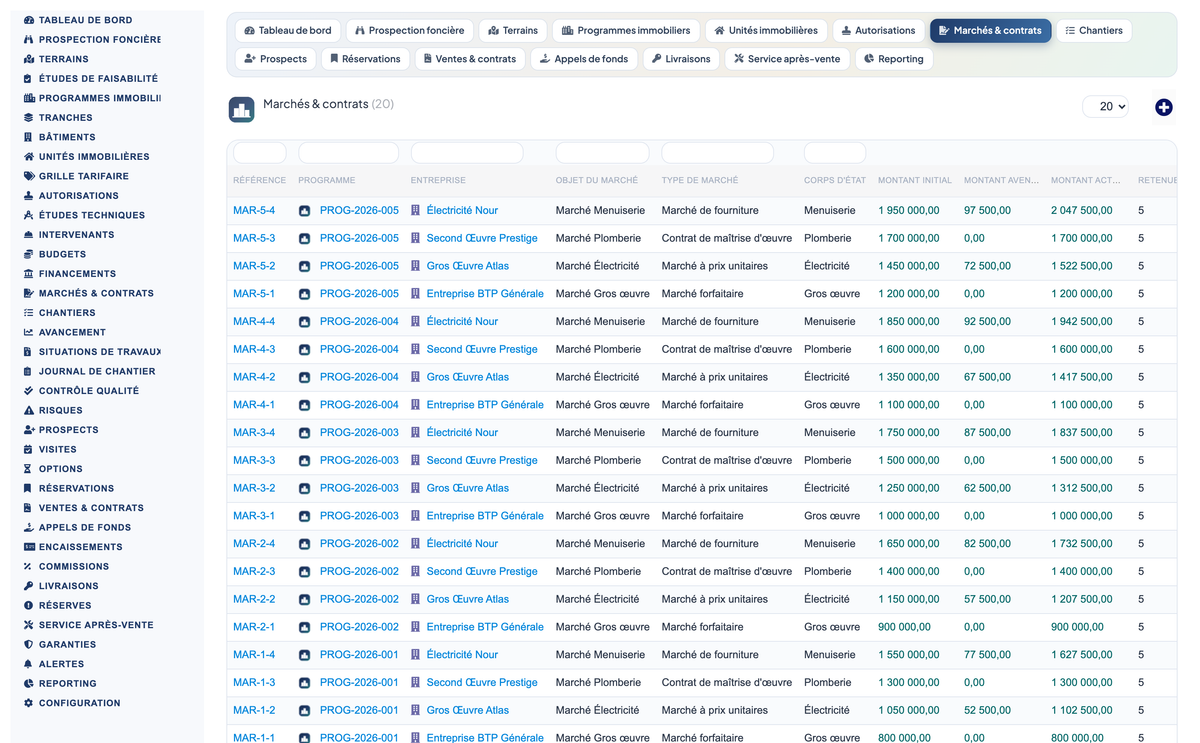Click the Risques warning triangle icon
Viewport: 1200px width, 743px height.
click(x=29, y=410)
